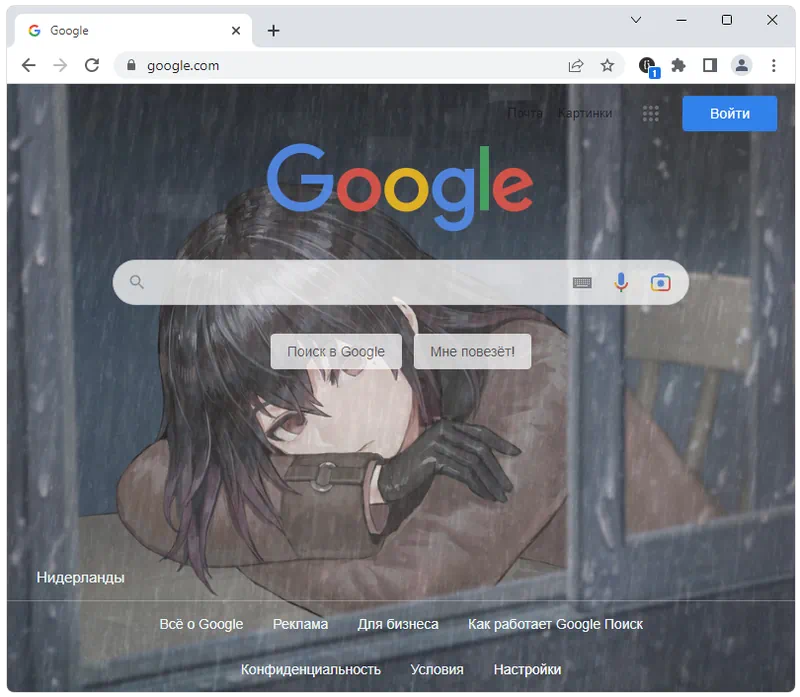Image resolution: width=800 pixels, height=697 pixels.
Task: Open the Почта link
Action: (x=524, y=113)
